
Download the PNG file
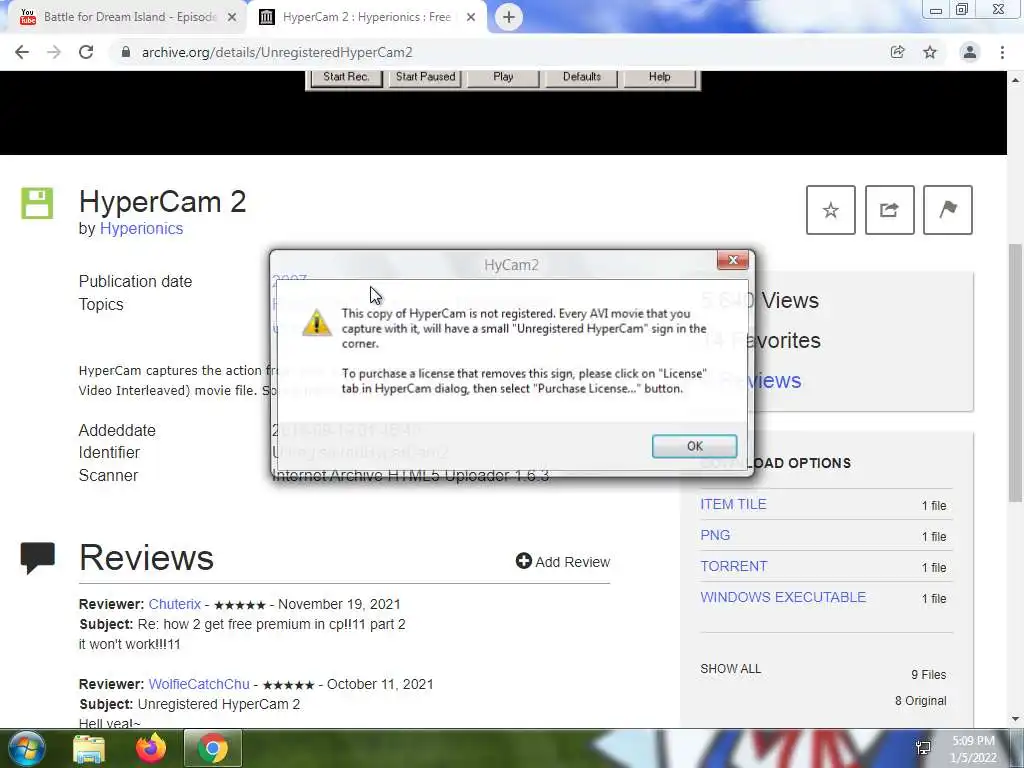[715, 535]
